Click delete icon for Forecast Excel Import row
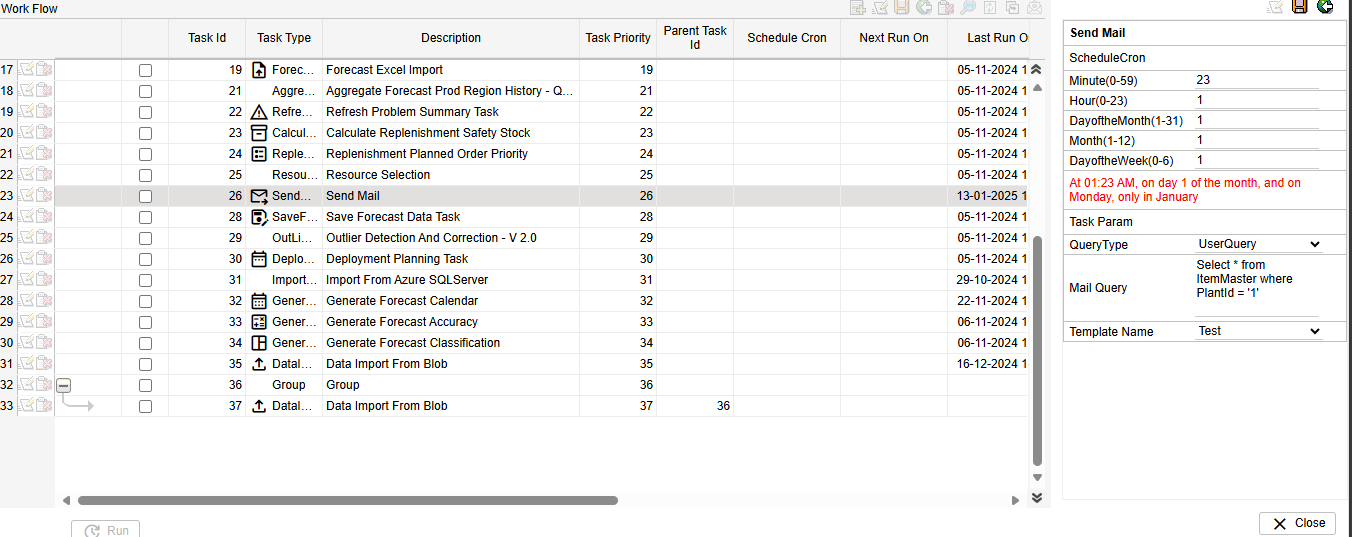Image resolution: width=1352 pixels, height=537 pixels. [44, 70]
